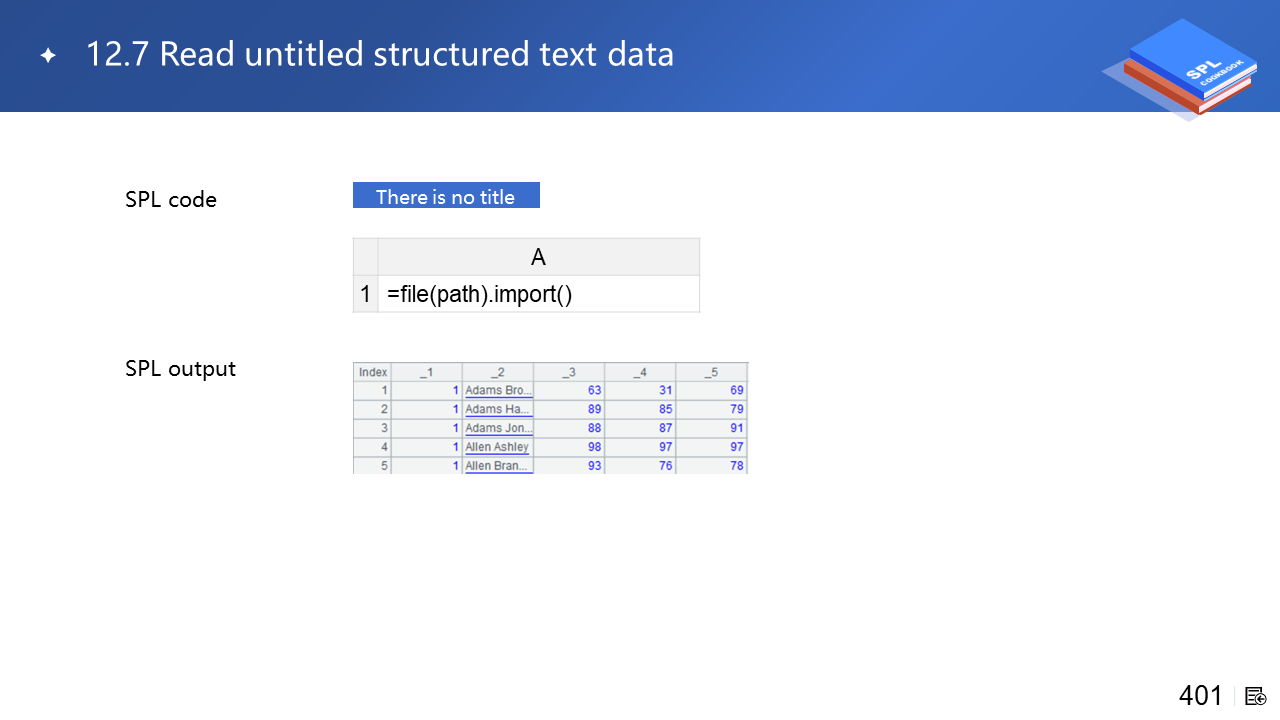Click the star bullet before the title
The width and height of the screenshot is (1280, 720).
tap(48, 56)
